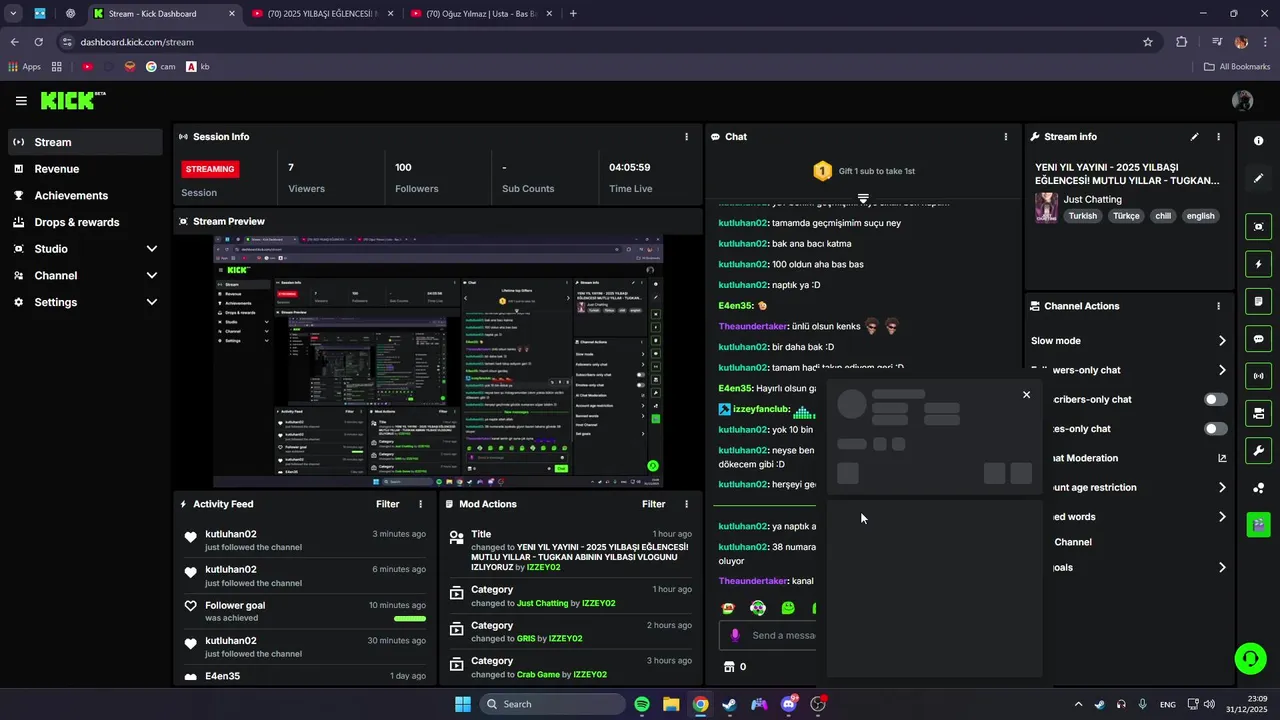
Task: Click Follower goal green progress bar
Action: pyautogui.click(x=410, y=619)
